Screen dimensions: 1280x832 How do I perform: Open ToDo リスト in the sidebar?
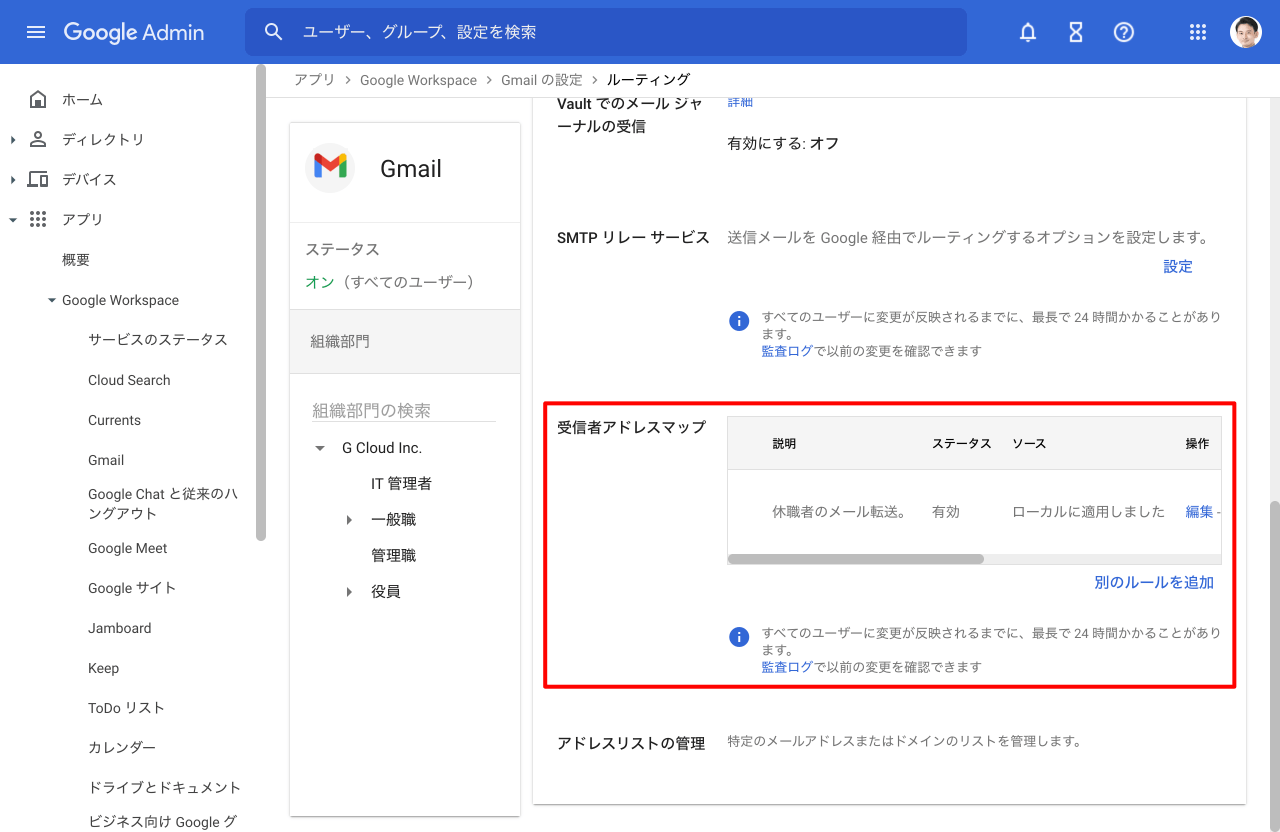point(126,708)
